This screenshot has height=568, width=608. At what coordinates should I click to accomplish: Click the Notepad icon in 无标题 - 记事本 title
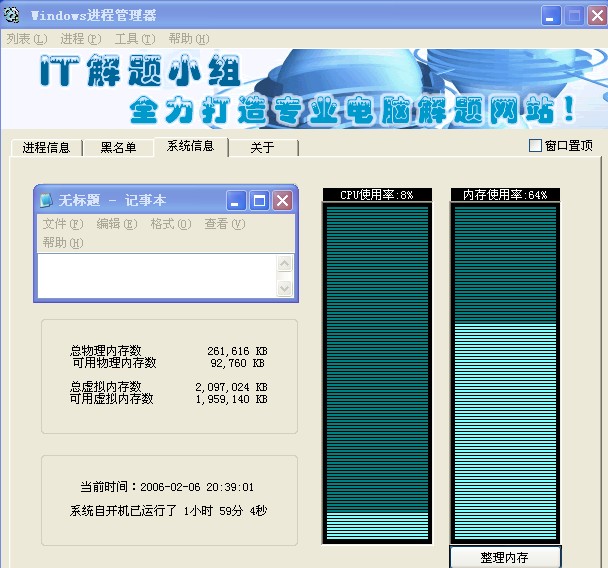(x=46, y=200)
